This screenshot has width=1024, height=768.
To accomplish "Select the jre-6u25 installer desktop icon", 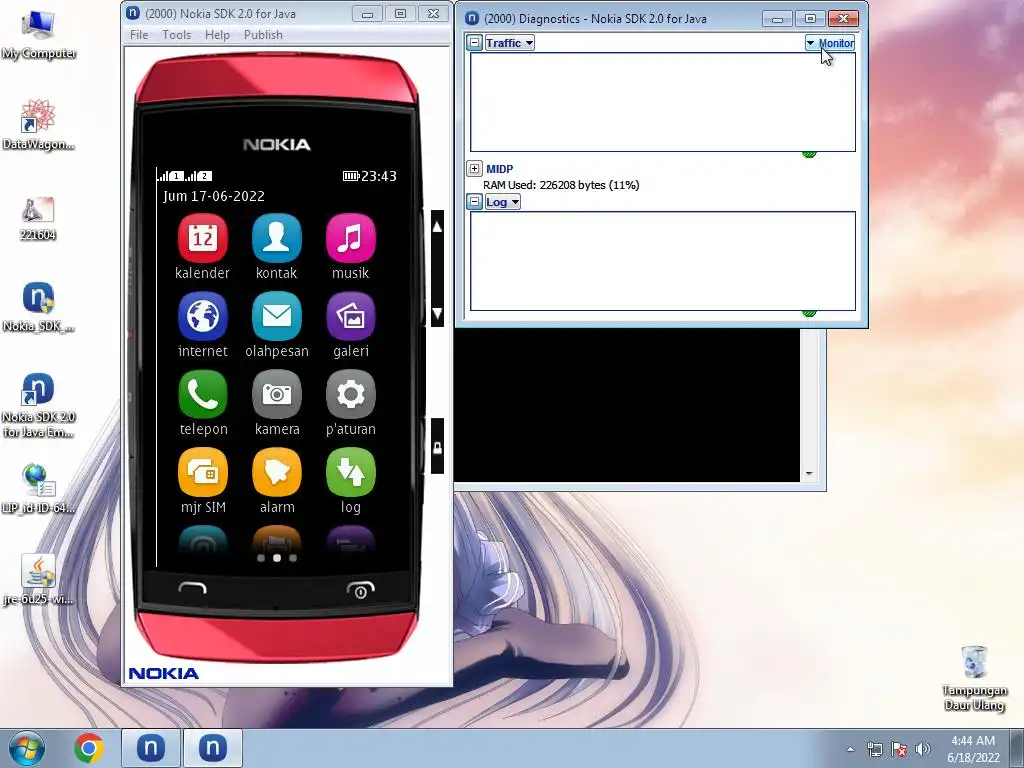I will (38, 580).
